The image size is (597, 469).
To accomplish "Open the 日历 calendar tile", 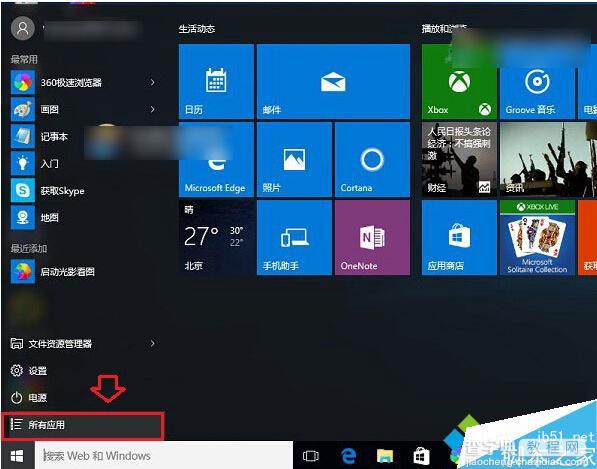I will (x=216, y=81).
